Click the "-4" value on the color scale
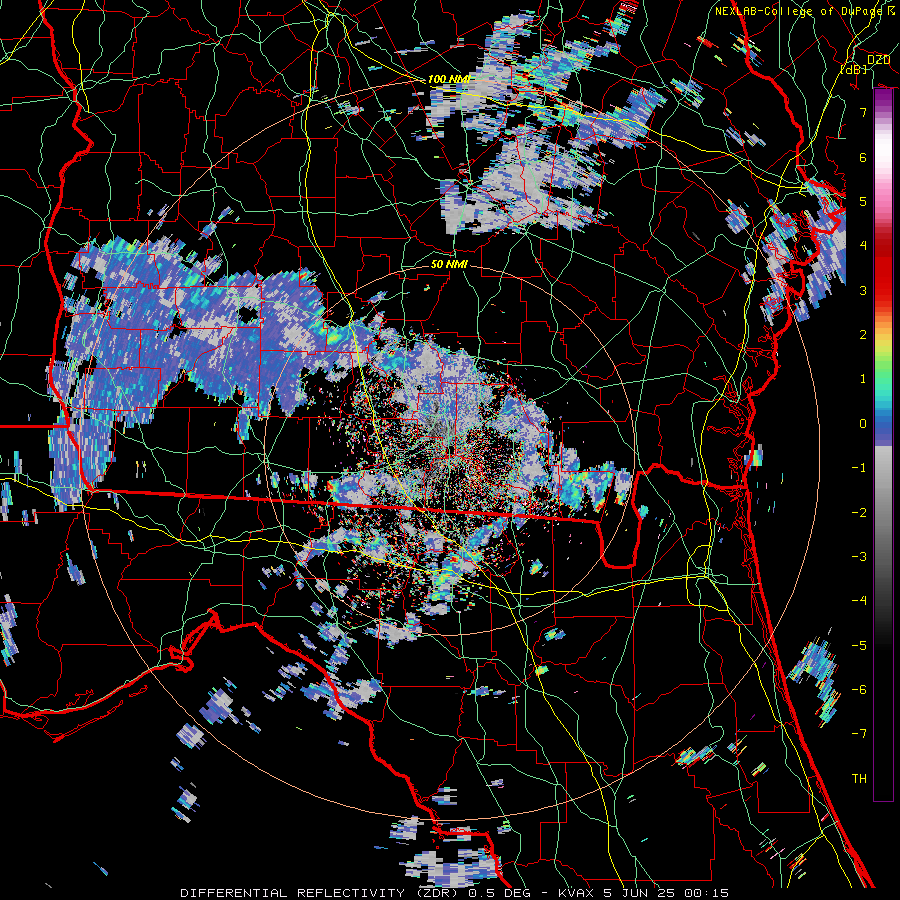 [x=859, y=600]
